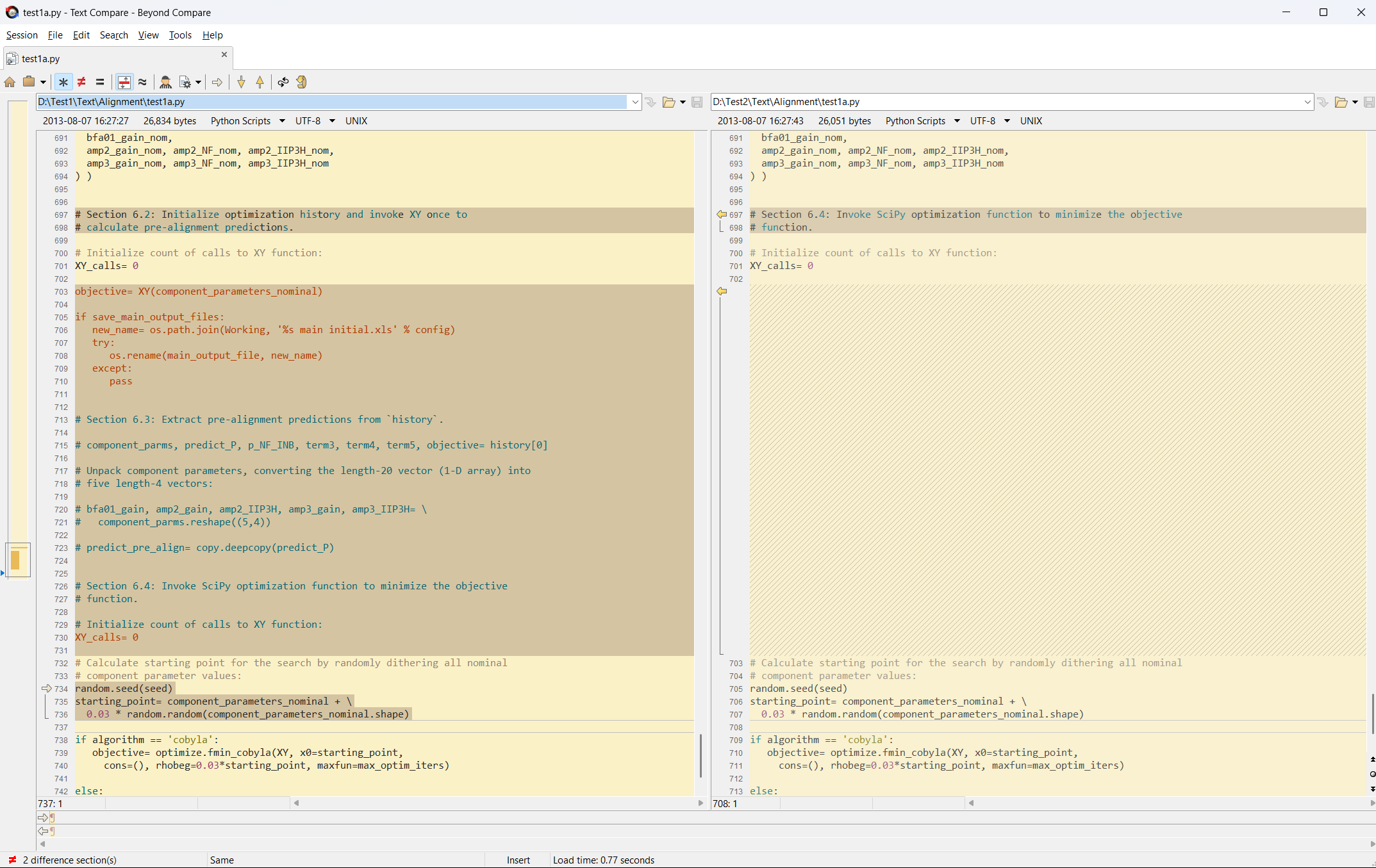Open the Session menu
This screenshot has width=1376, height=868.
click(22, 35)
